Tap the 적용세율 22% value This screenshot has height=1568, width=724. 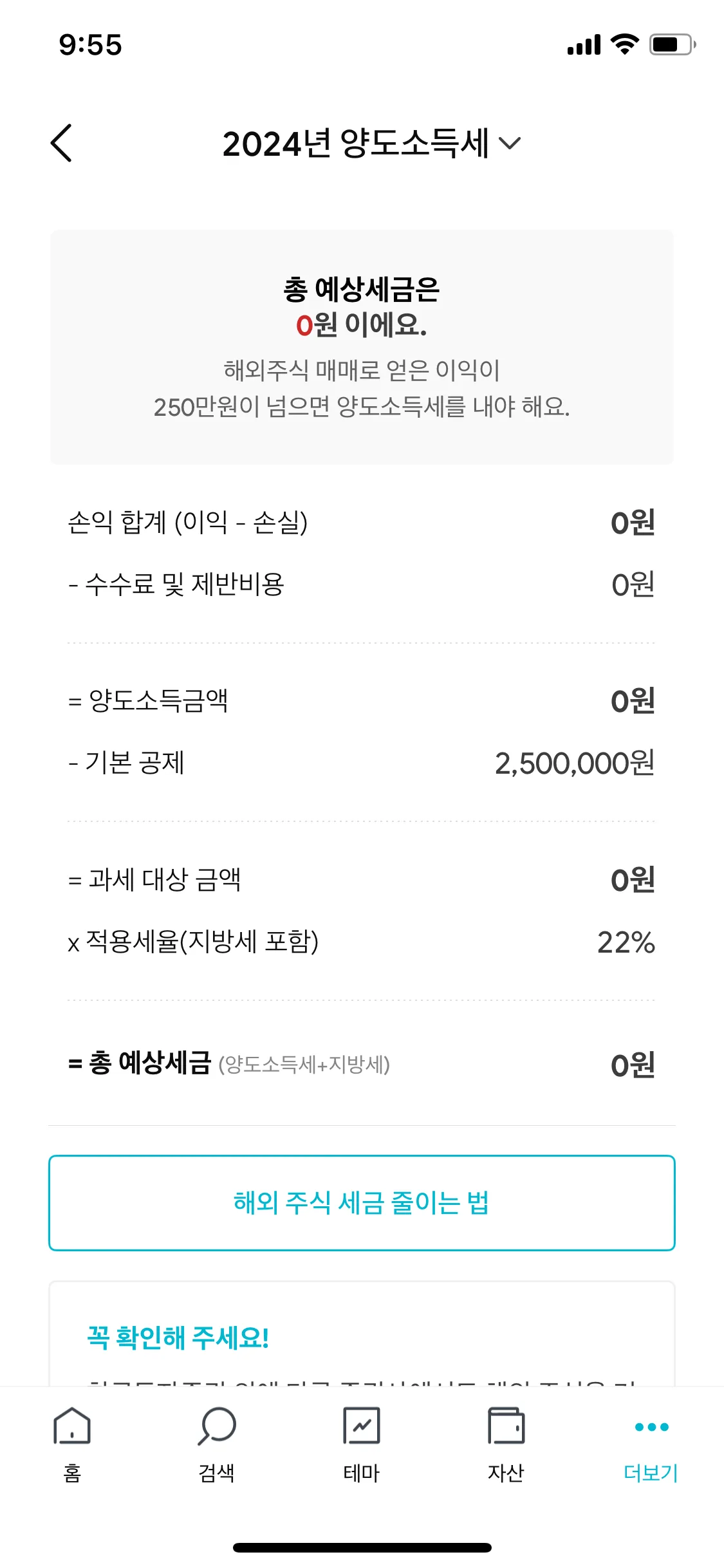pos(626,942)
